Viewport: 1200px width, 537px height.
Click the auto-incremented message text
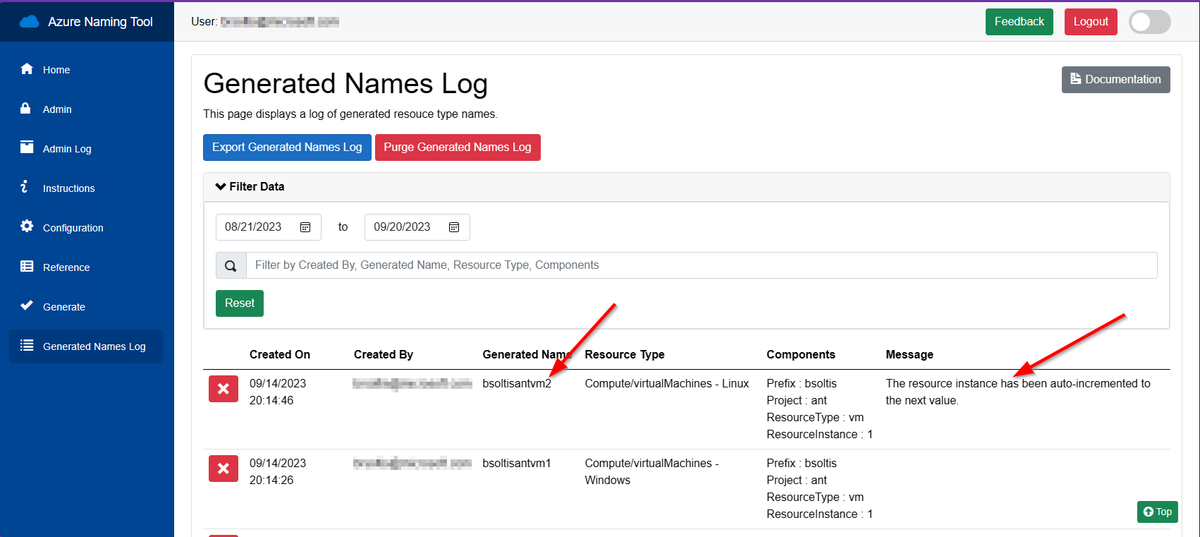(x=1018, y=392)
